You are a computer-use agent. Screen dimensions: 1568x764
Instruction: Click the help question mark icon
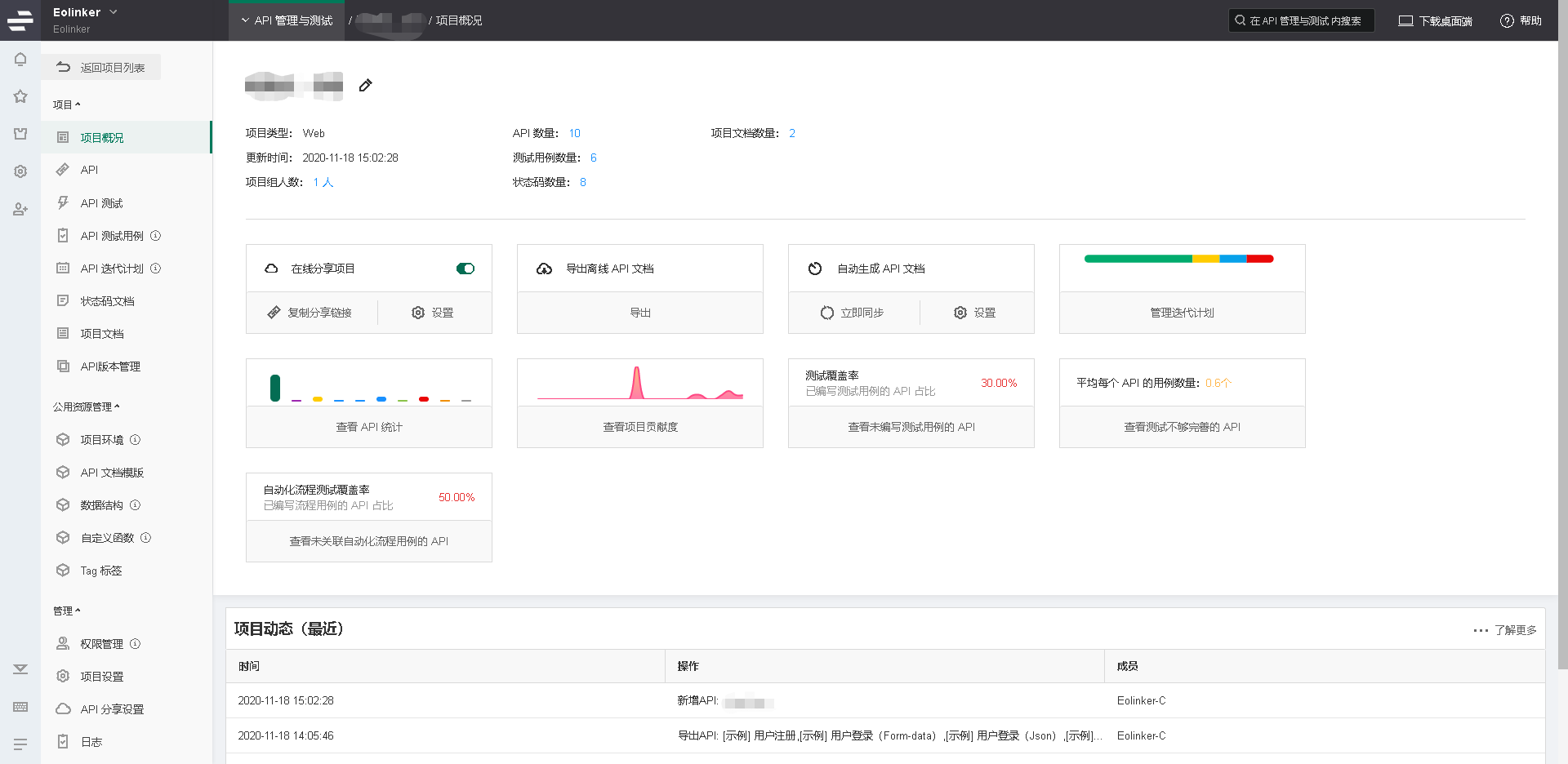[1507, 21]
